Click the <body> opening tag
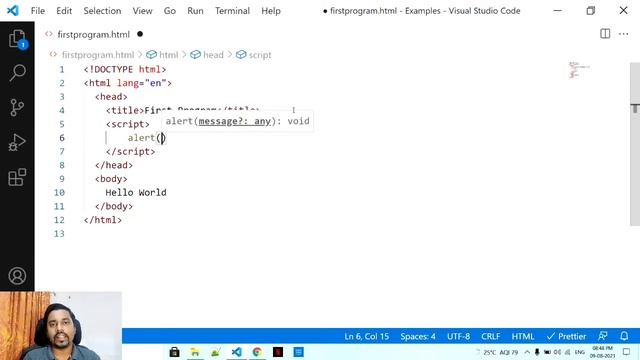The height and width of the screenshot is (360, 640). [111, 179]
